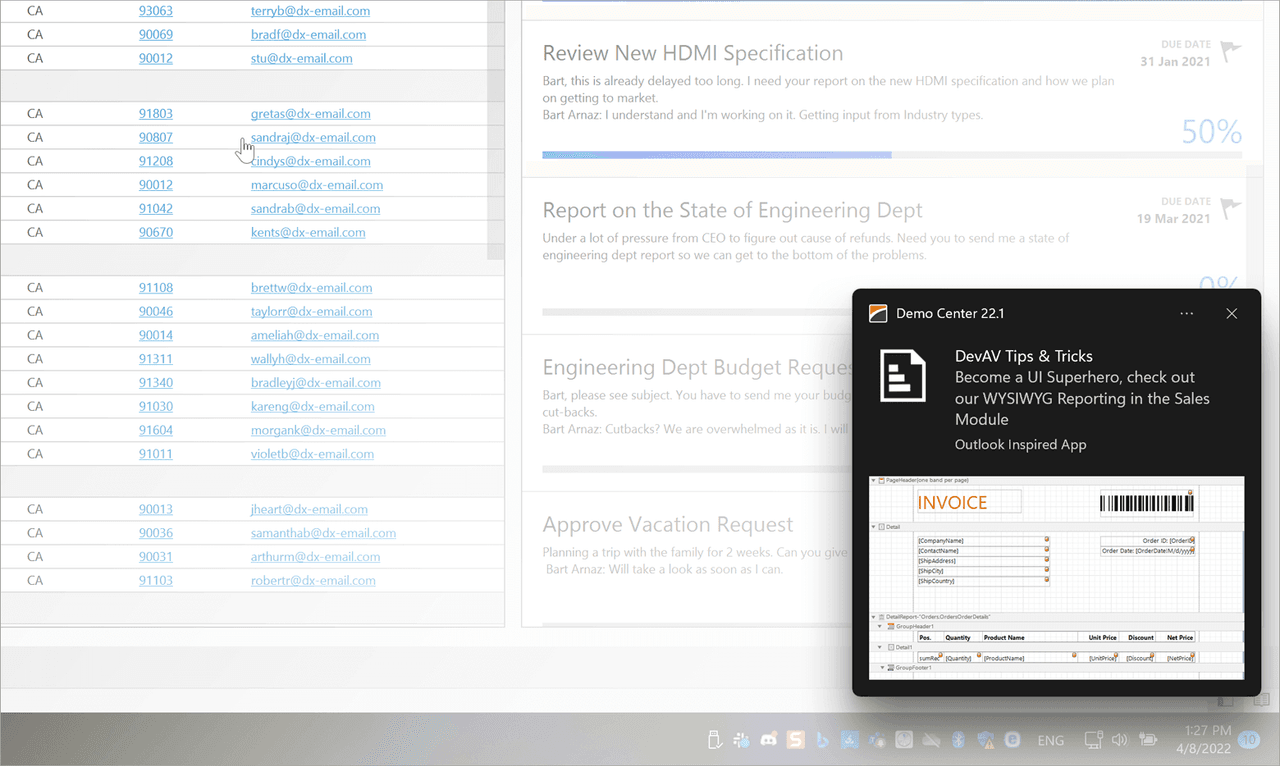This screenshot has width=1280, height=766.
Task: Open email link morgank@dx-email.com
Action: pos(318,430)
